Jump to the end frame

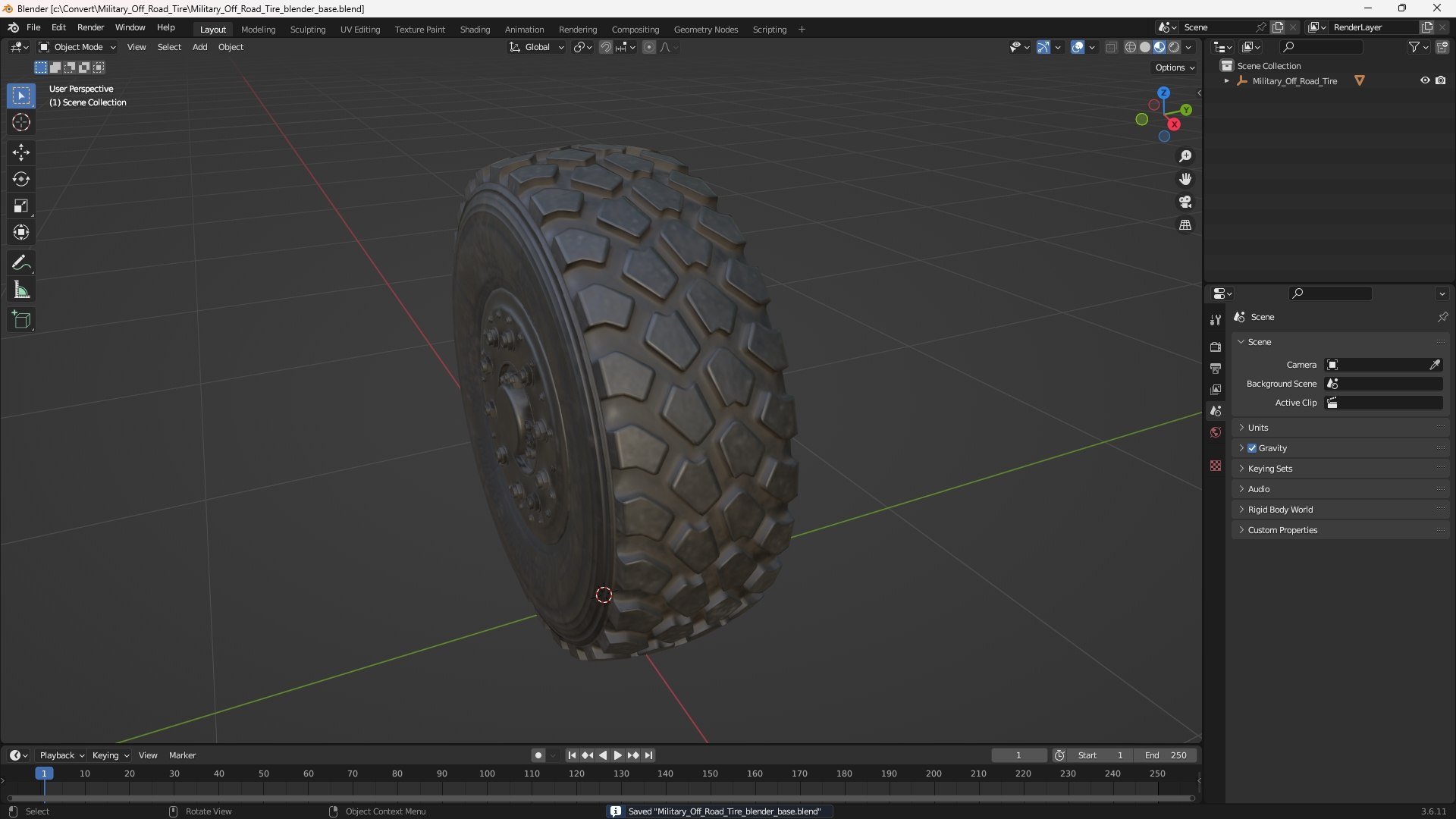point(648,755)
